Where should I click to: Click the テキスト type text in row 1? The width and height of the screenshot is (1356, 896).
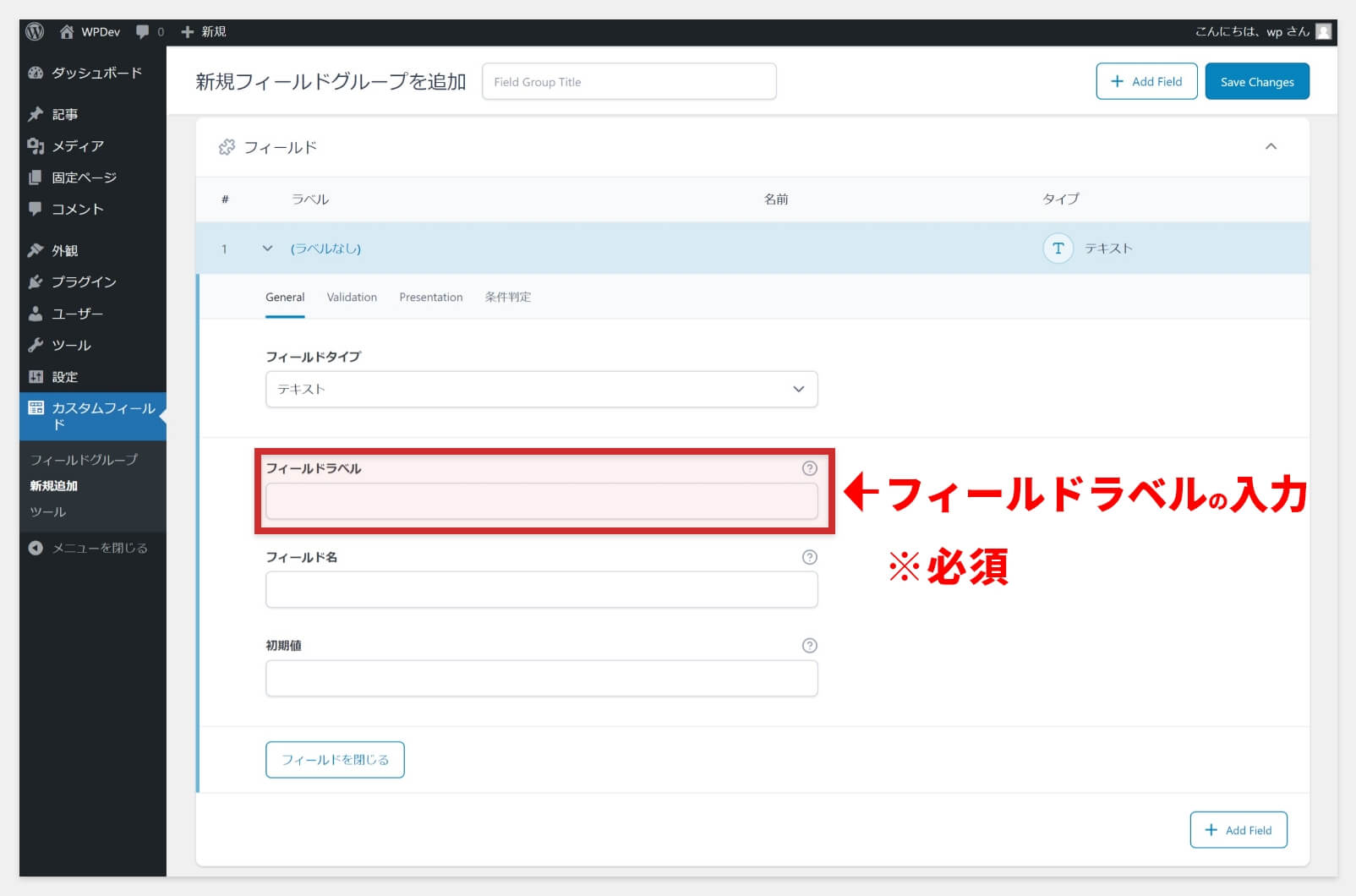[x=1108, y=249]
